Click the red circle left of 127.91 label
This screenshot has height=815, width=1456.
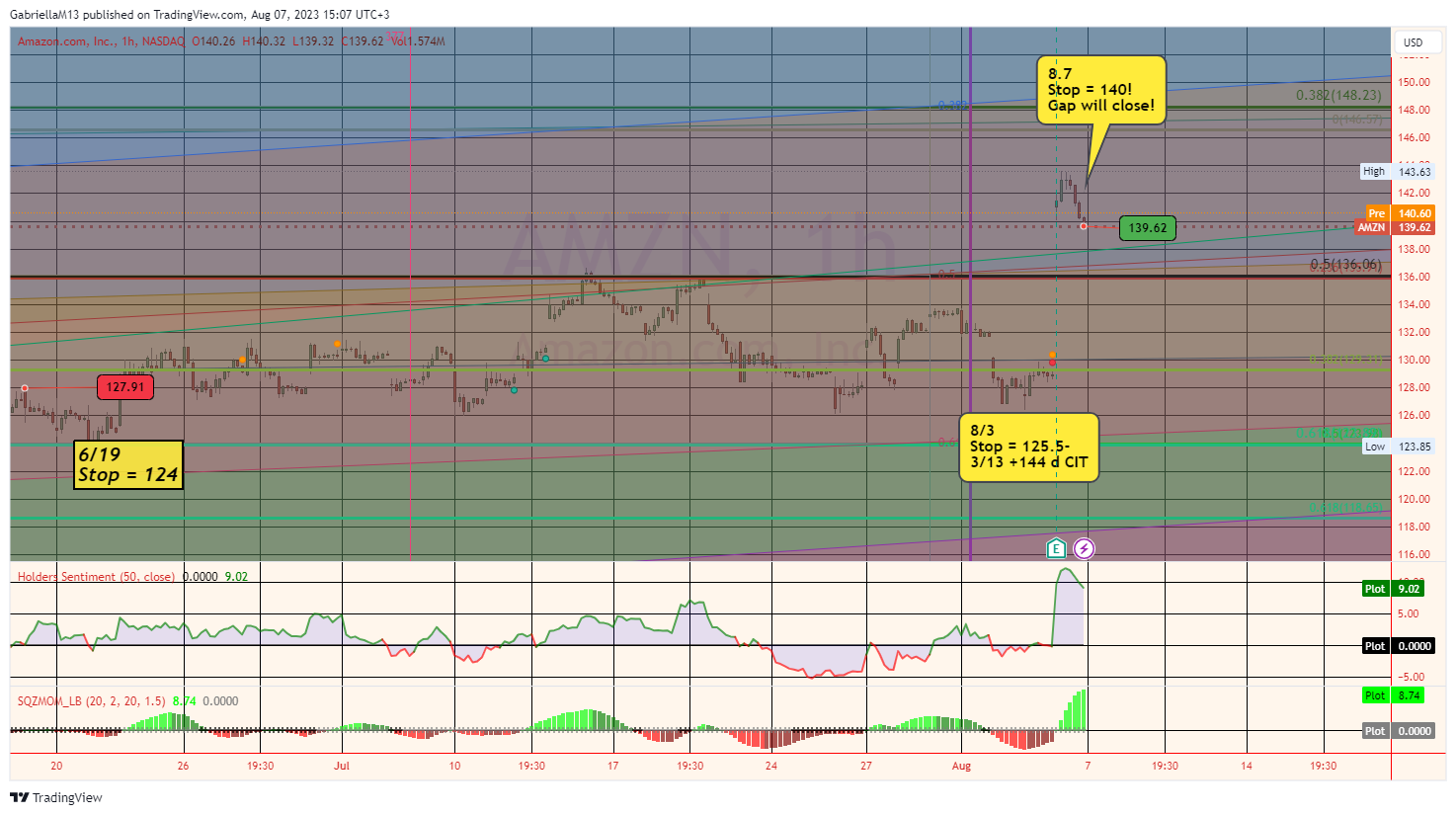pyautogui.click(x=25, y=387)
